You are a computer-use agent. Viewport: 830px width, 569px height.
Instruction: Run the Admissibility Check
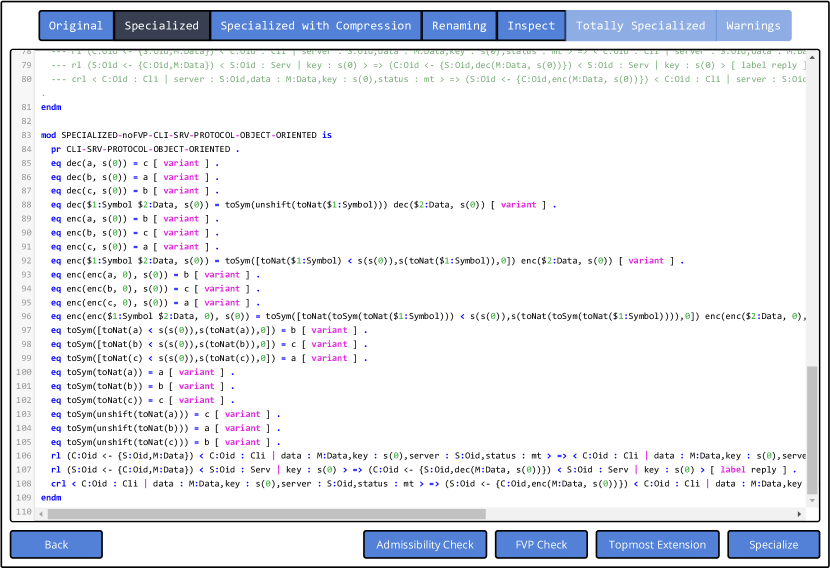[425, 545]
